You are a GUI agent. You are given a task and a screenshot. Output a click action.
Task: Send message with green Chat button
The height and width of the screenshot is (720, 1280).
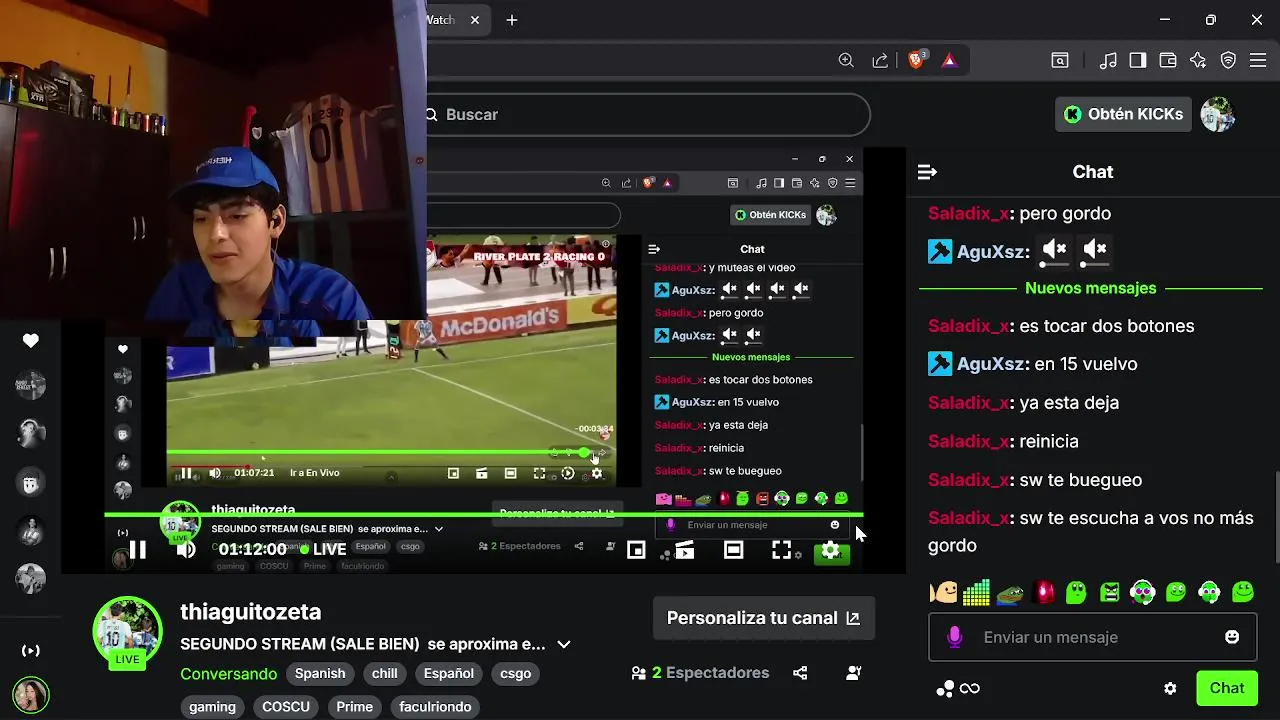[x=1227, y=688]
